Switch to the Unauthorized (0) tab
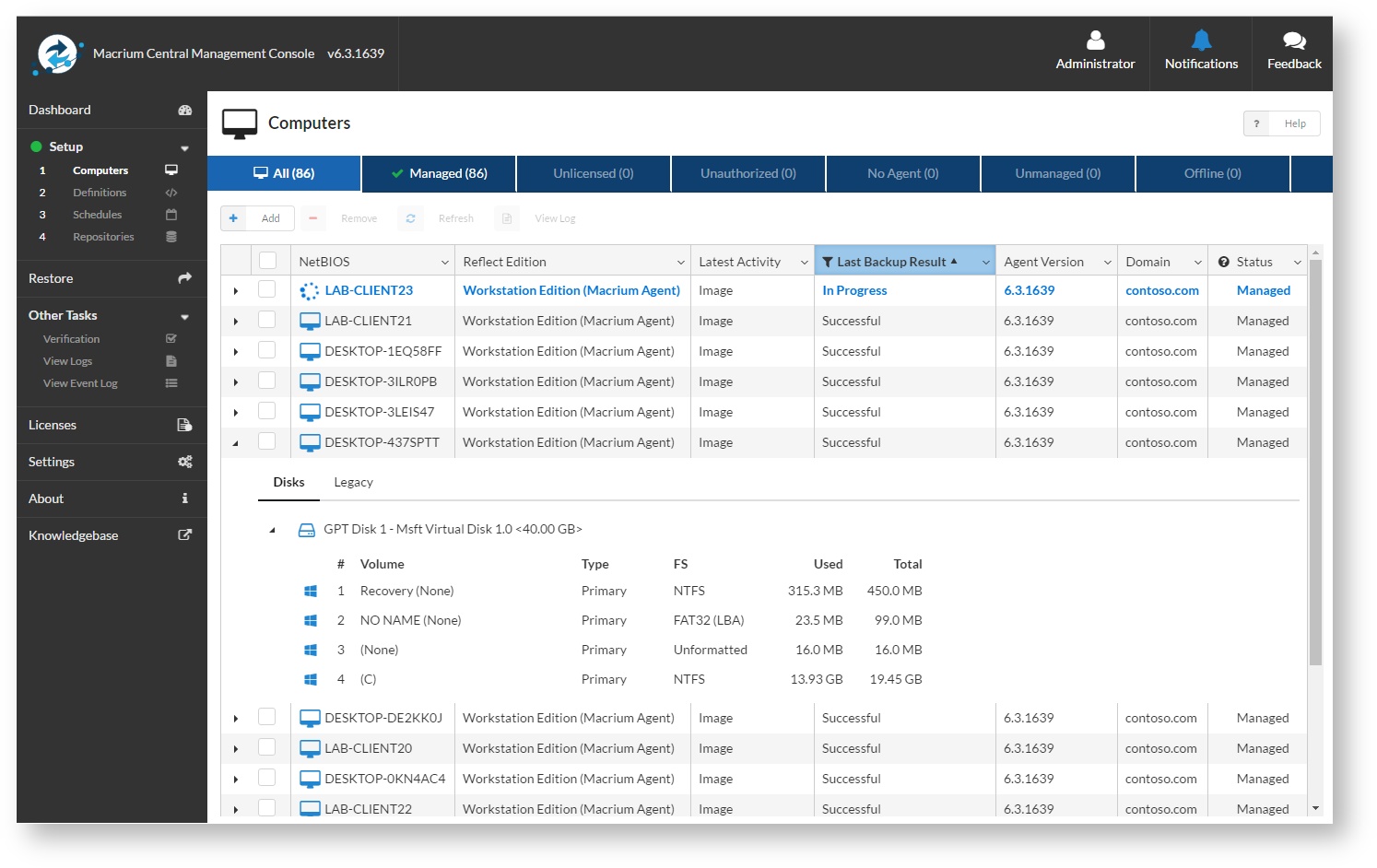 (x=748, y=173)
